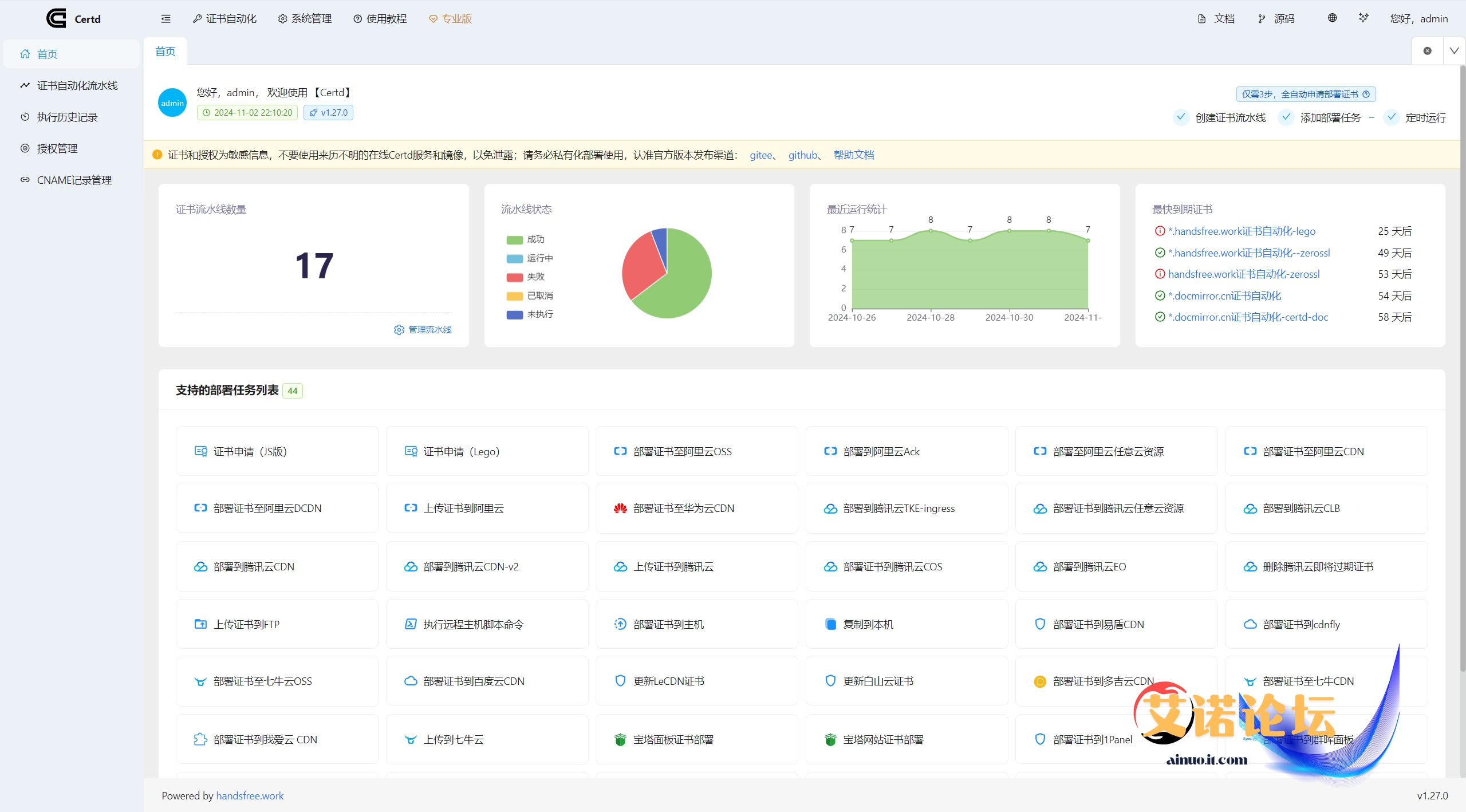
Task: Open 授权管理 in the sidebar
Action: pos(71,148)
